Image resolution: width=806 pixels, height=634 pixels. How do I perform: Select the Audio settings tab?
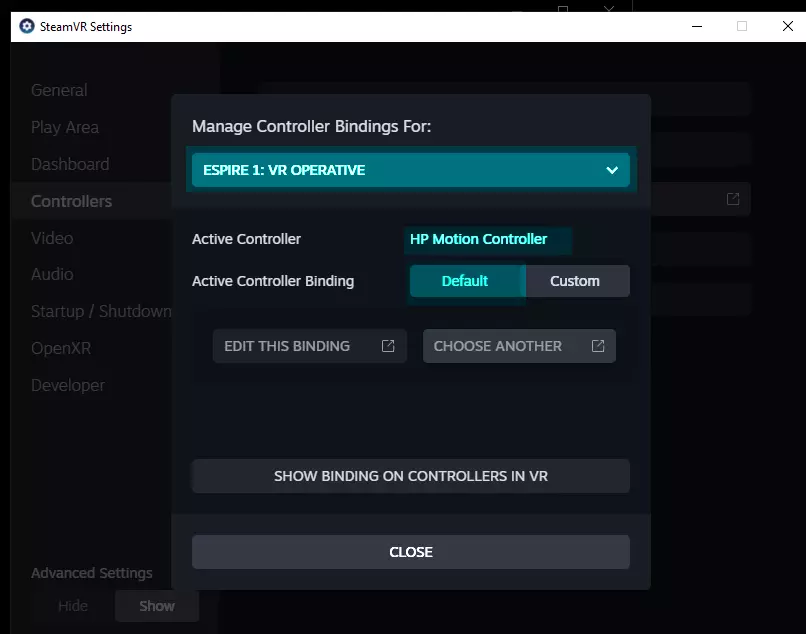[52, 274]
